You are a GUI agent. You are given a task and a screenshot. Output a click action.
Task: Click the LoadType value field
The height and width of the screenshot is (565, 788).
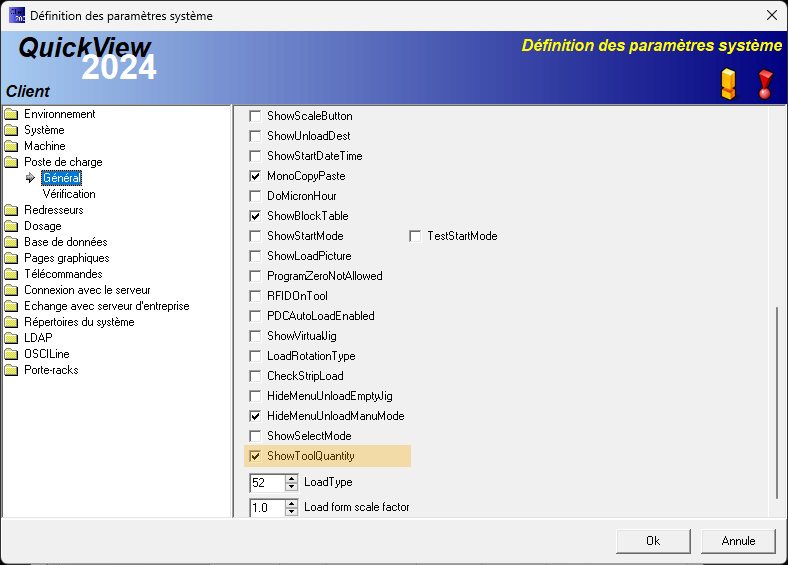(268, 483)
